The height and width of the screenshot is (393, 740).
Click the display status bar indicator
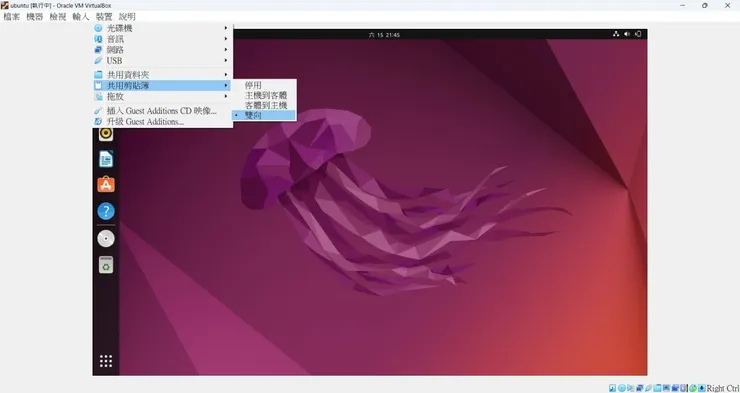point(666,388)
